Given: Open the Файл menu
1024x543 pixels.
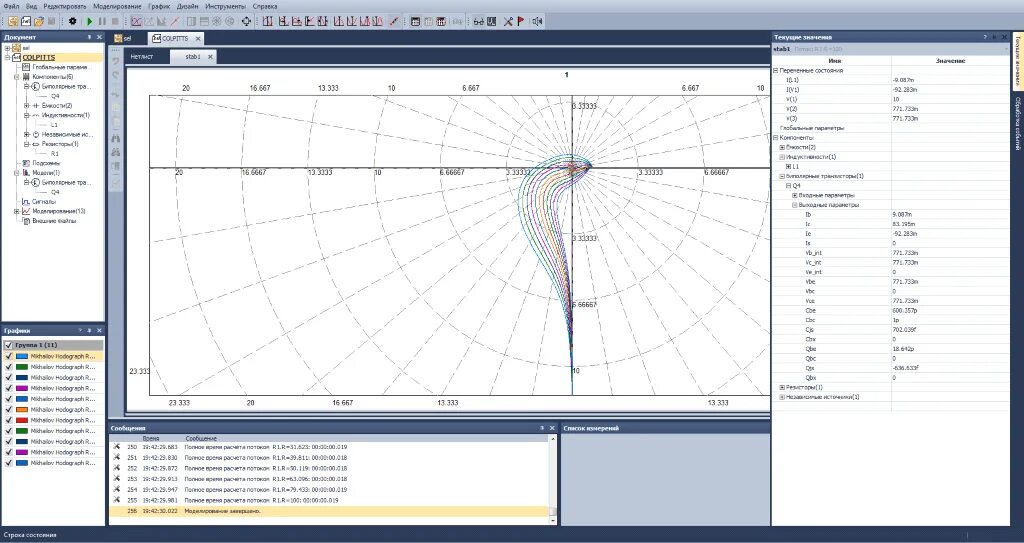Looking at the screenshot, I should coord(10,6).
